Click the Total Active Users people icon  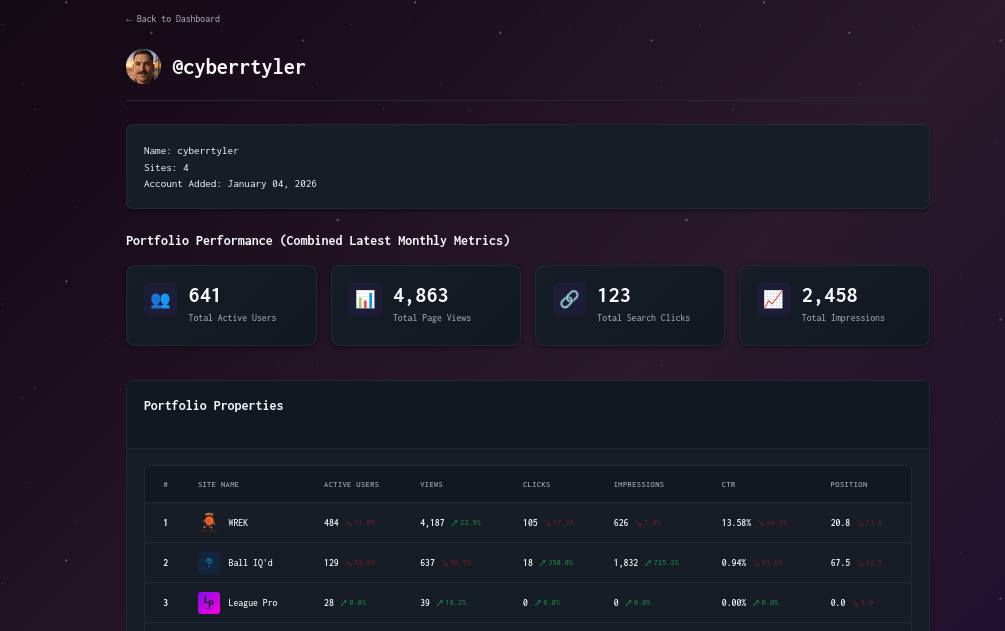click(x=160, y=300)
